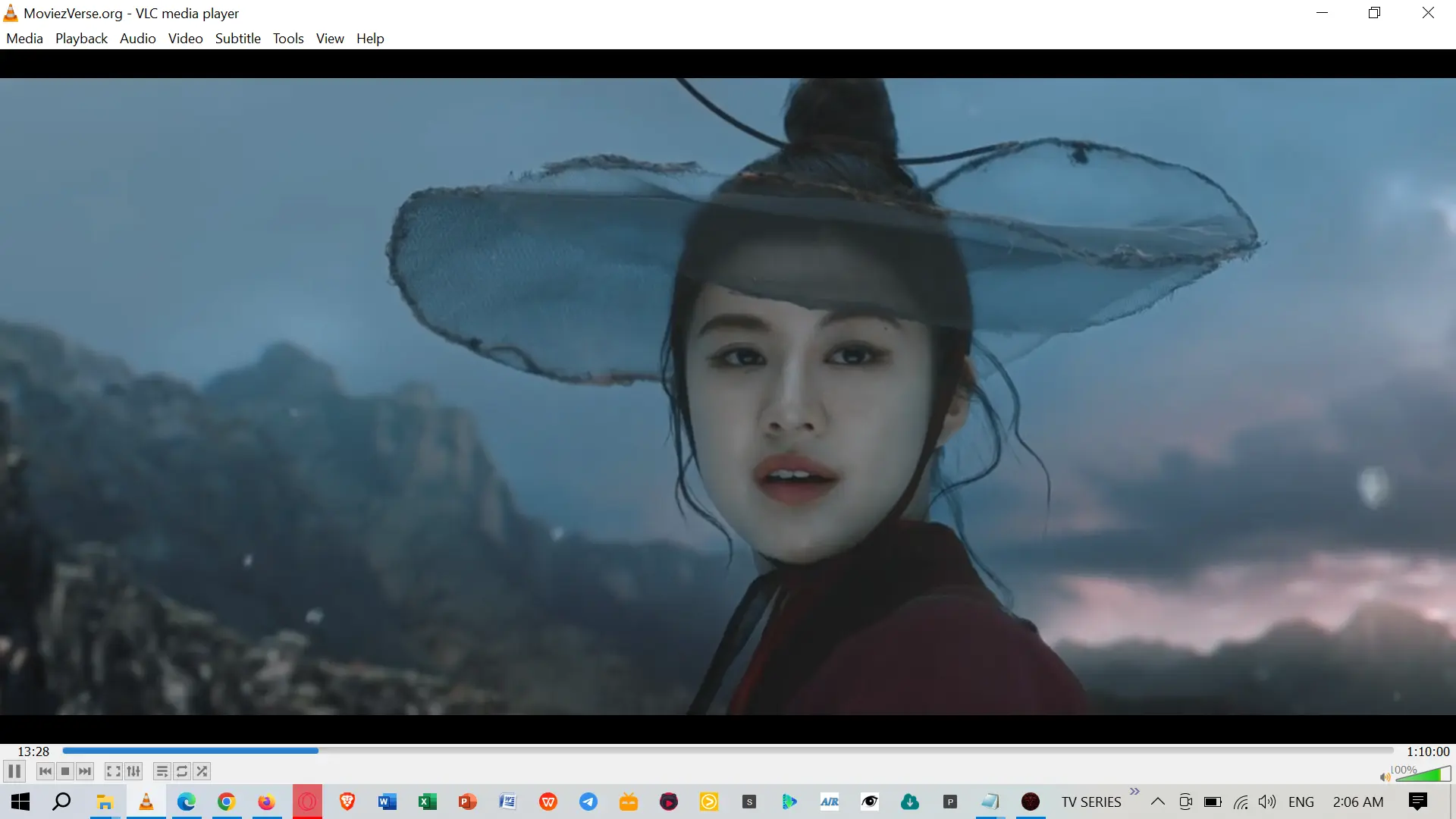Open Microsoft Word from taskbar

click(388, 802)
